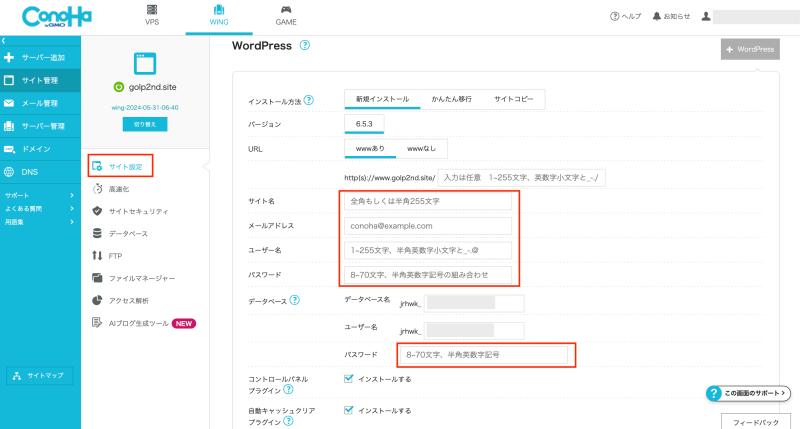Click the database (データベース) sidebar icon
The width and height of the screenshot is (800, 429).
pyautogui.click(x=98, y=233)
